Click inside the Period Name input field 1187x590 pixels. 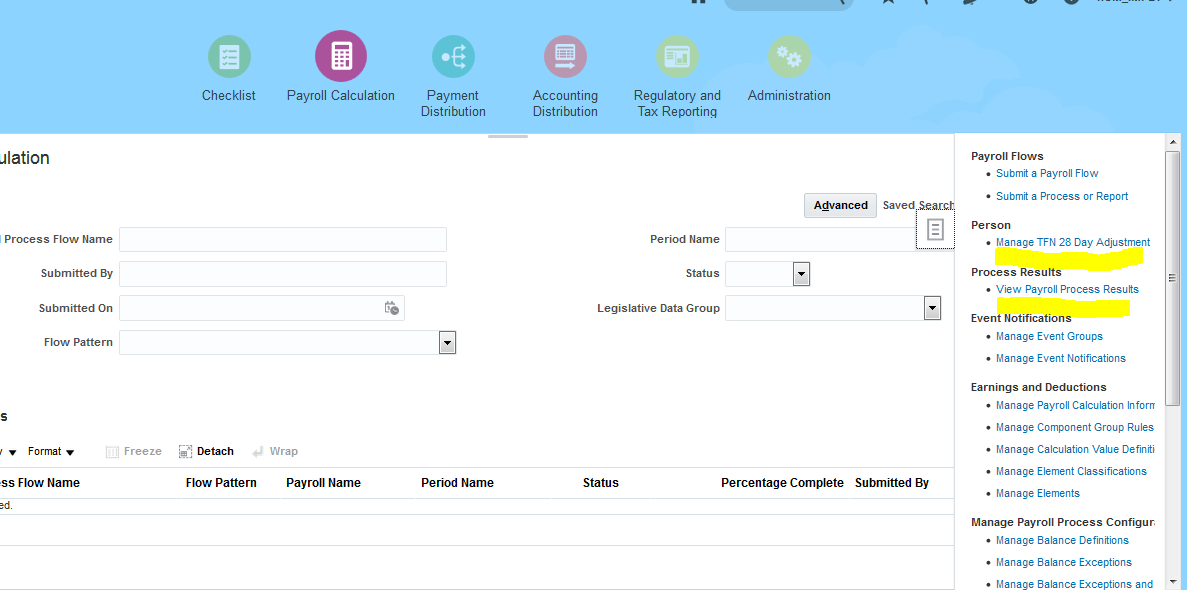[x=820, y=239]
